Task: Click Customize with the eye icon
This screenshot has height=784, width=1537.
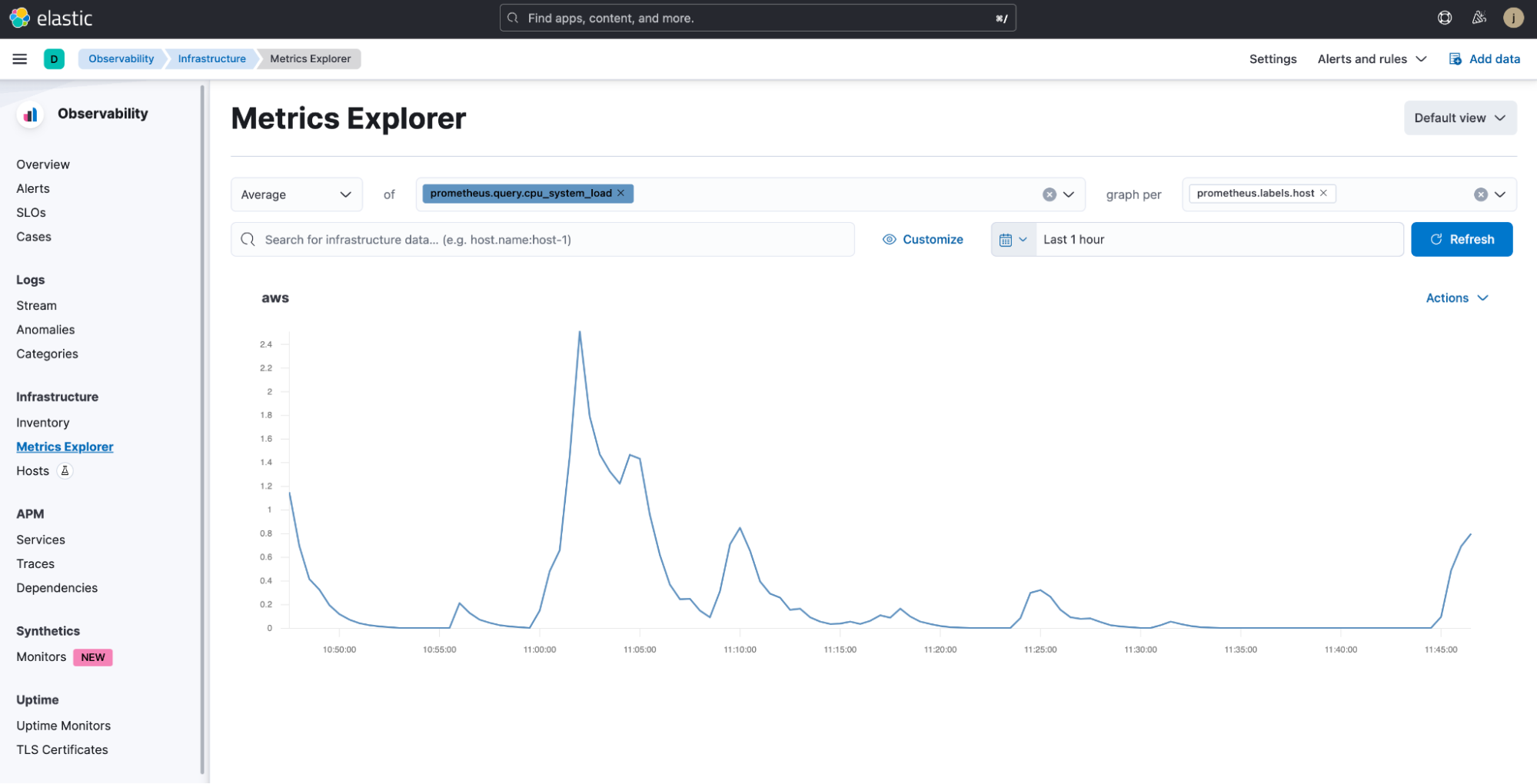Action: 923,240
